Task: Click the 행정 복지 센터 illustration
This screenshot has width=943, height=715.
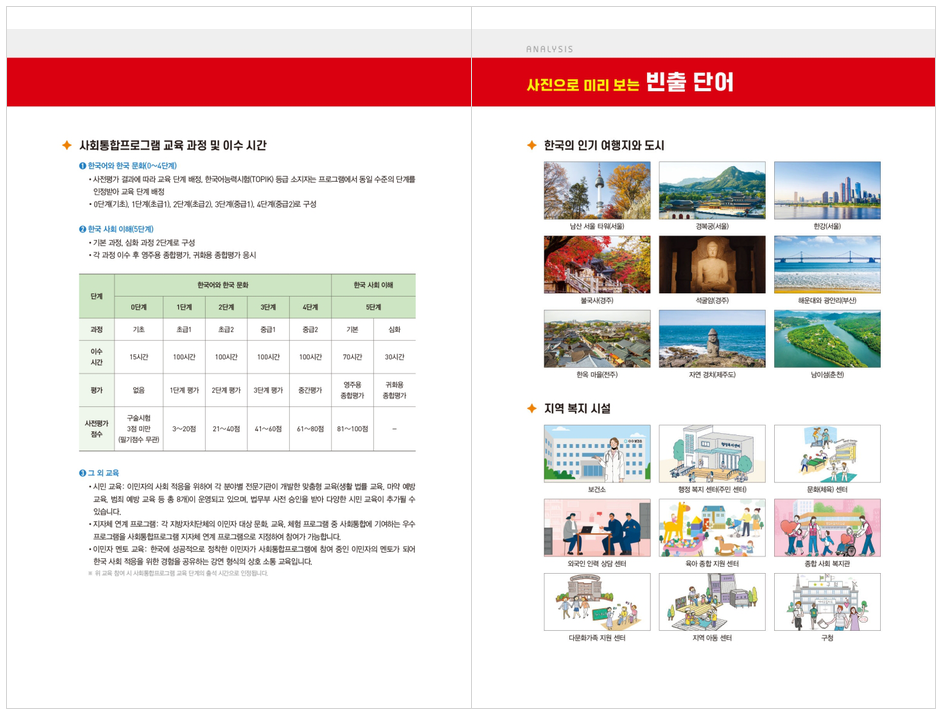Action: point(712,453)
